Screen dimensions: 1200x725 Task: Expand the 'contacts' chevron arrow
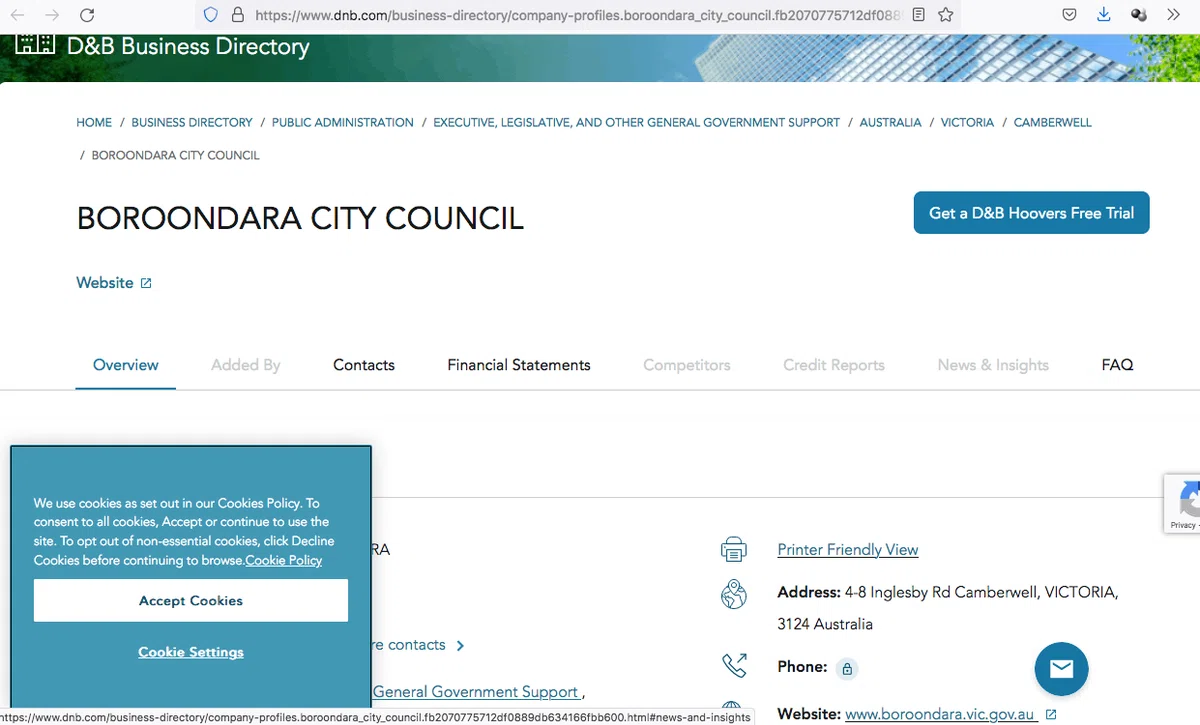tap(460, 646)
